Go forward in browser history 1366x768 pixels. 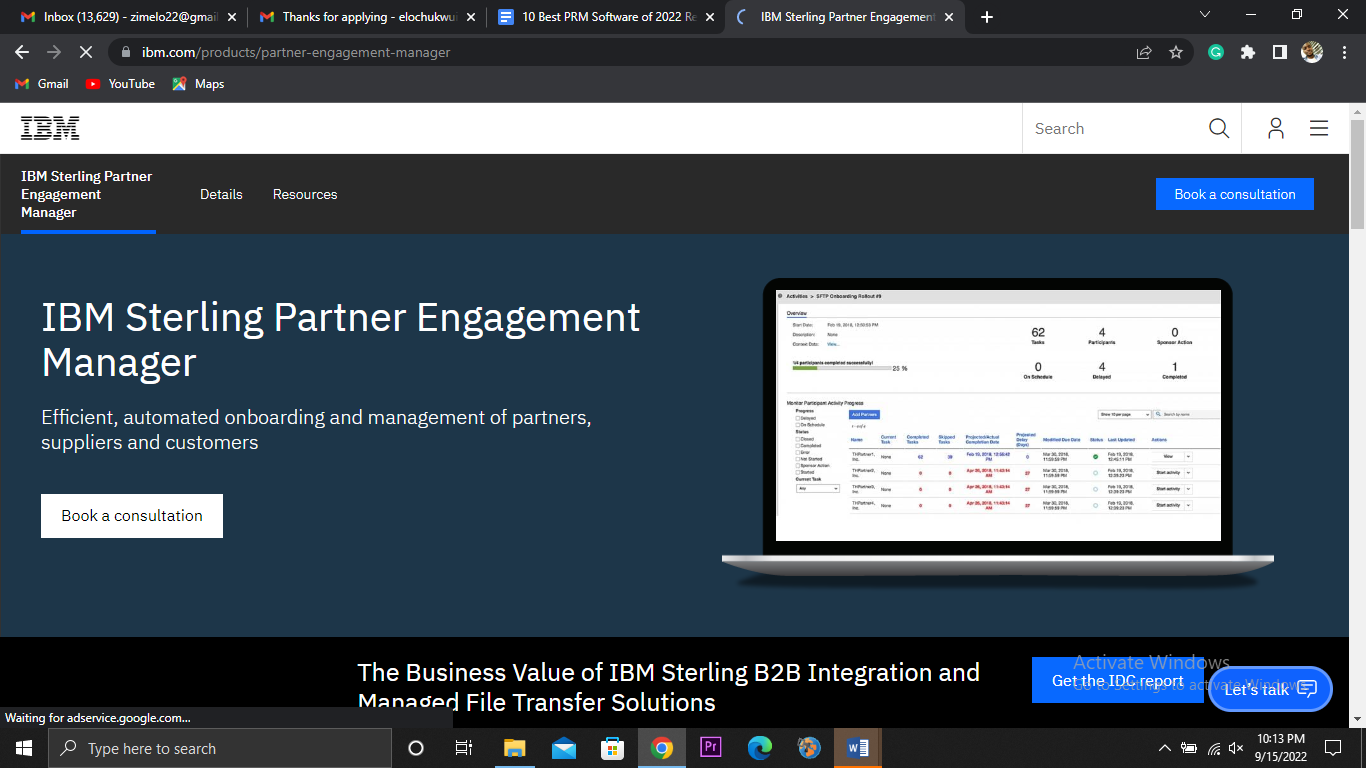[54, 52]
